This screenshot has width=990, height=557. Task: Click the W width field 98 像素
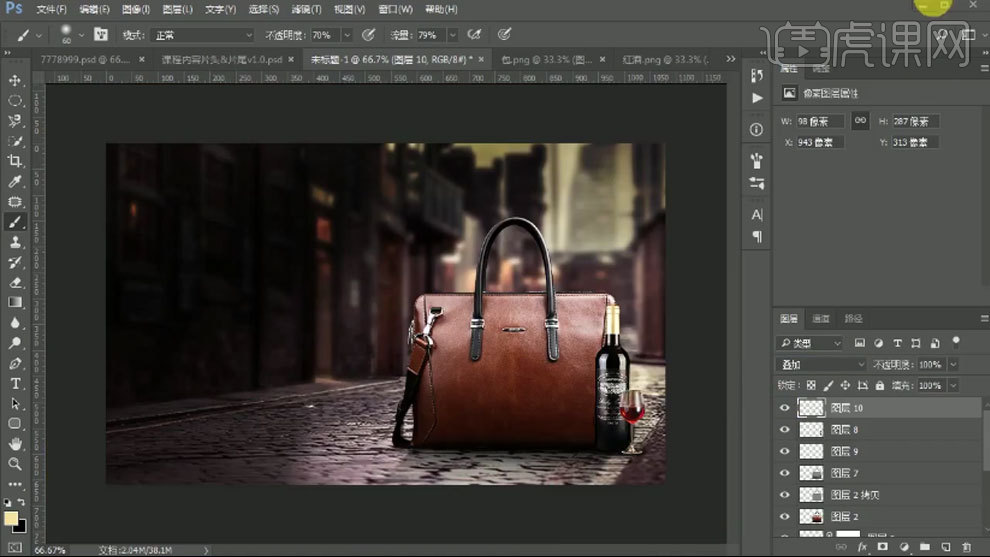click(819, 121)
